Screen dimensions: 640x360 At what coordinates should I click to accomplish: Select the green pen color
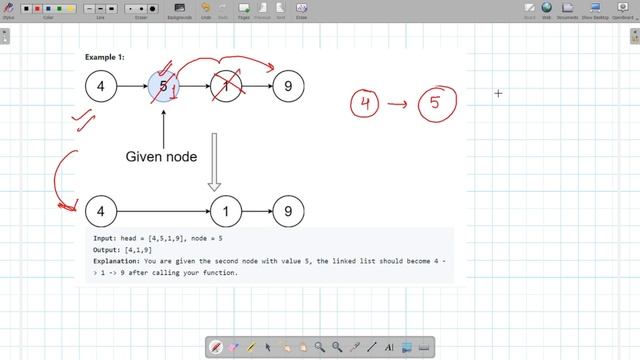click(59, 9)
